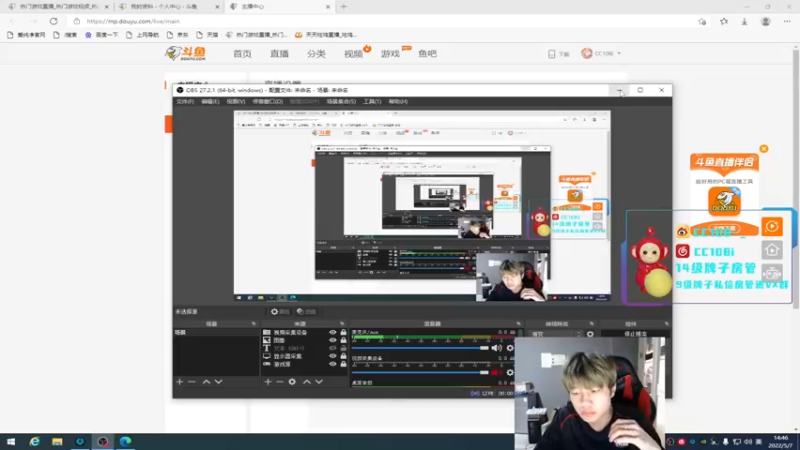Toggle lock on the game source
Viewport: 800px width, 450px height.
click(343, 364)
